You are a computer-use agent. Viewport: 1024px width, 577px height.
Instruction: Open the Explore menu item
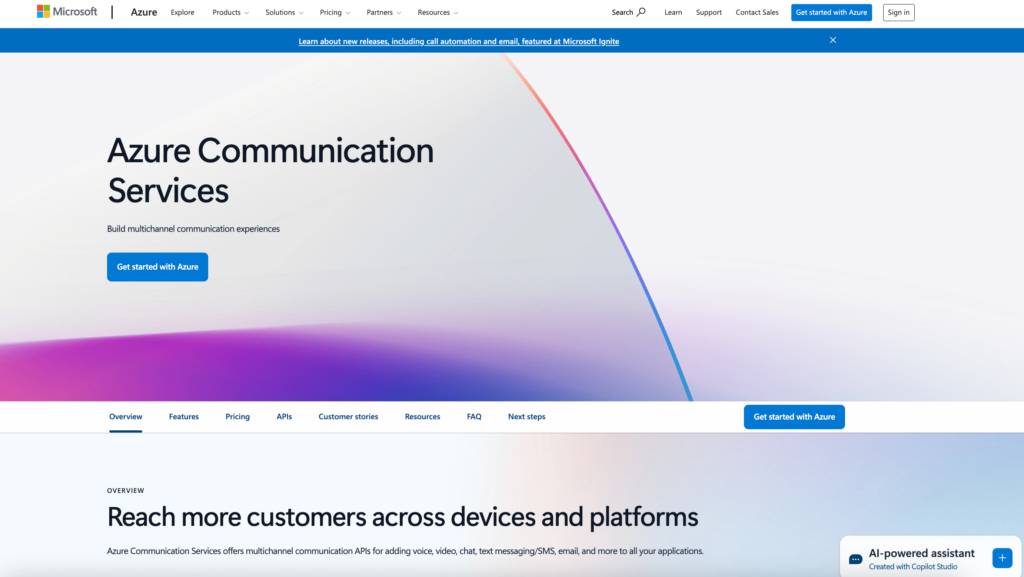tap(182, 13)
